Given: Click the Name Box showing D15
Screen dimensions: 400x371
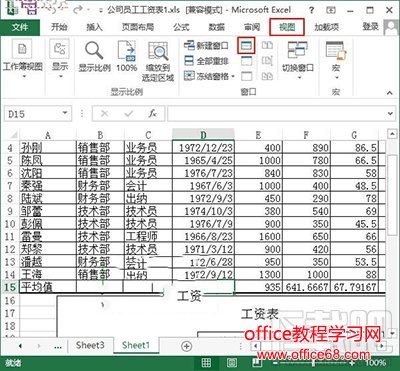Looking at the screenshot, I should coord(32,114).
